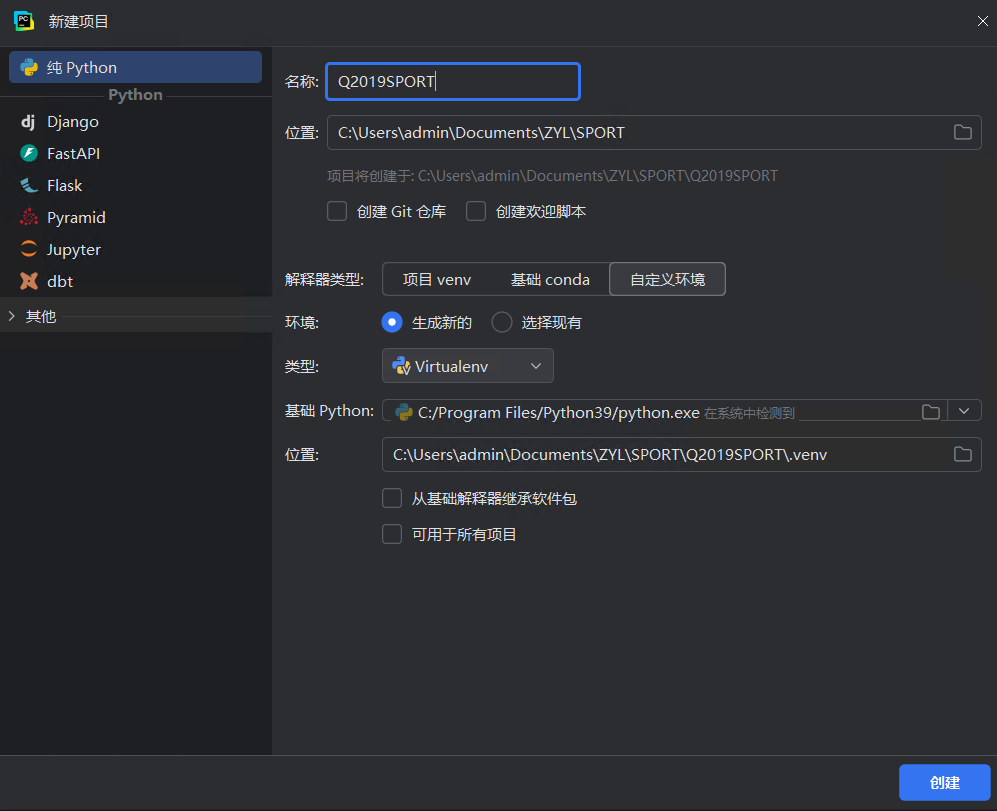This screenshot has width=997, height=811.
Task: Enable 创建 Git 仓库 checkbox
Action: click(x=338, y=212)
